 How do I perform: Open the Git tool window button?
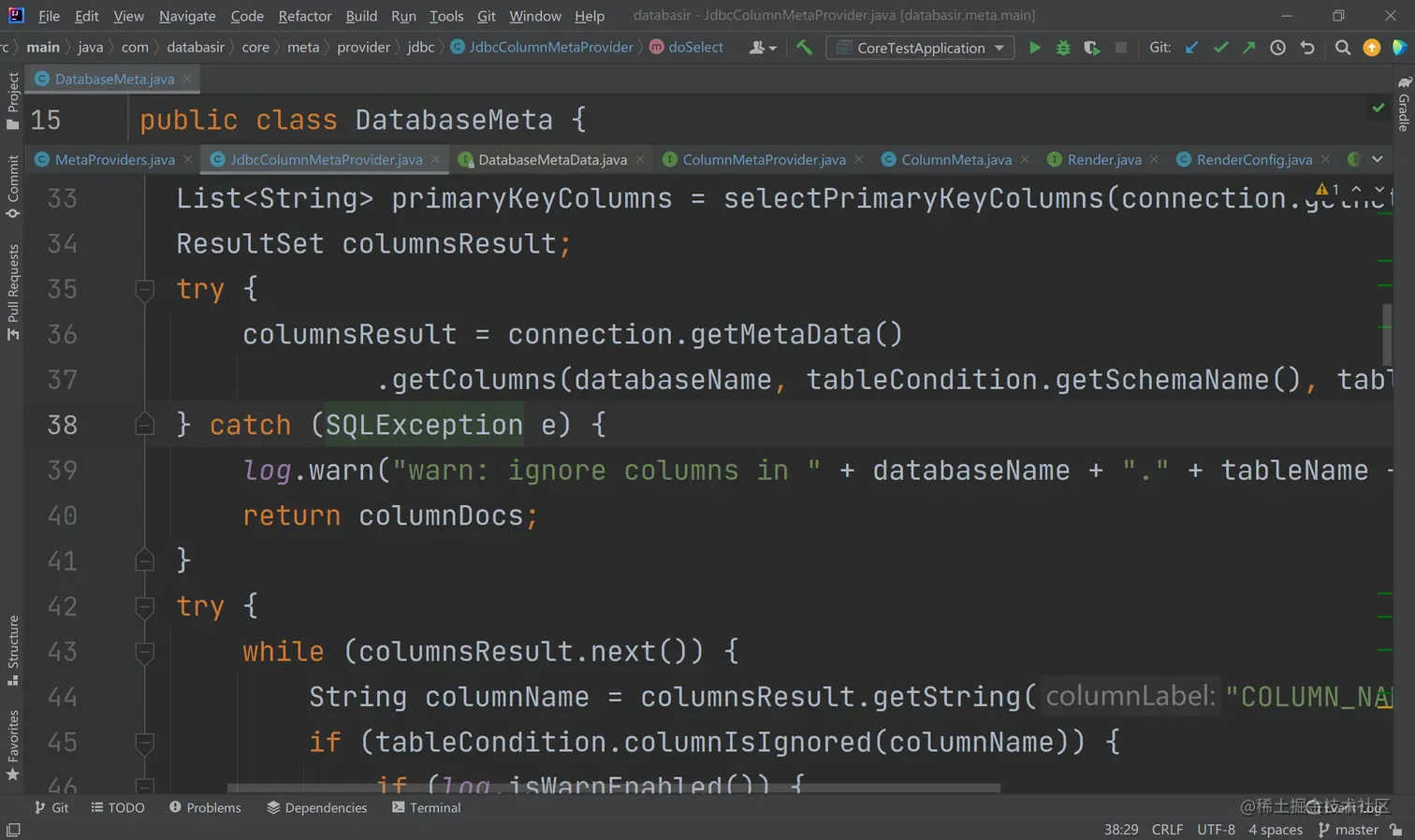click(x=51, y=807)
